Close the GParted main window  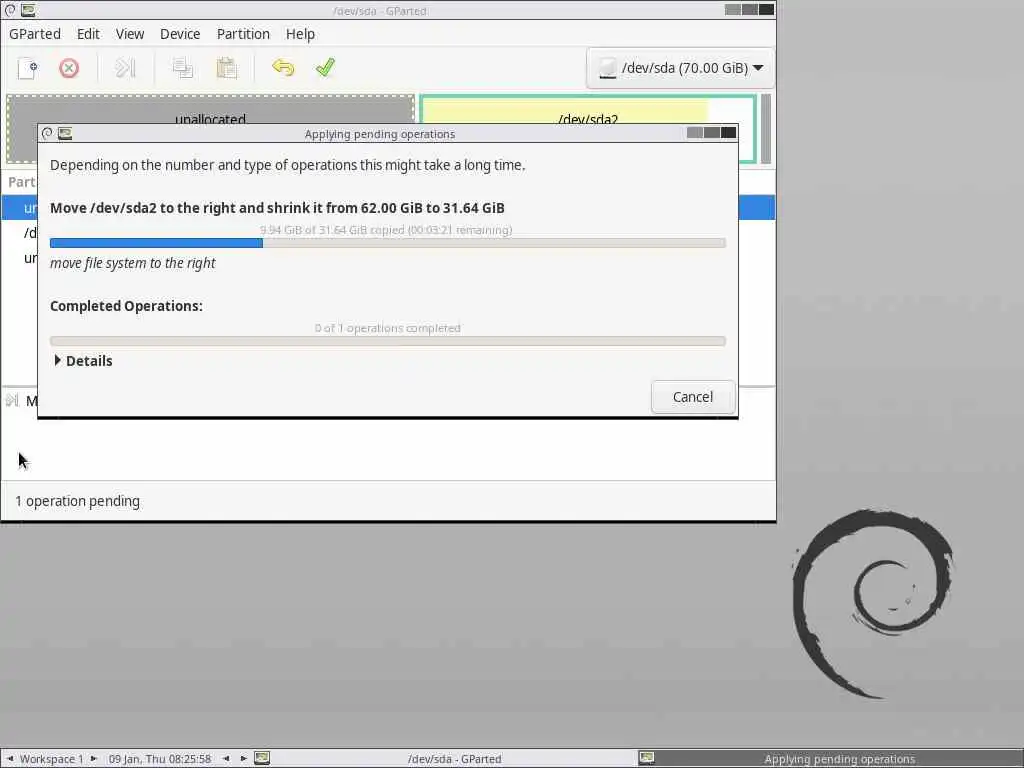[x=767, y=9]
